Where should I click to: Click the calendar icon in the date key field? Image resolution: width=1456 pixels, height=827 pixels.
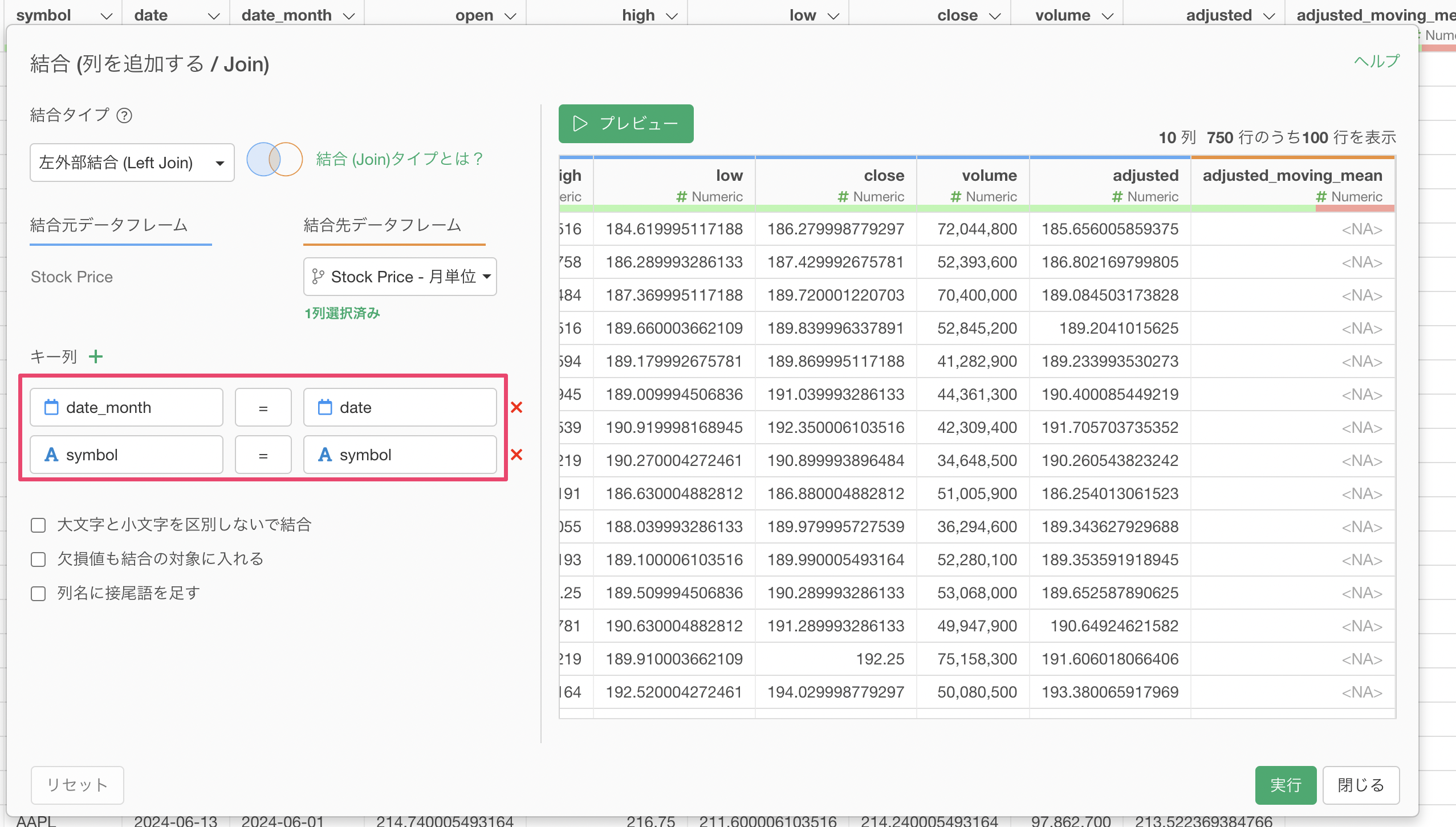pyautogui.click(x=325, y=407)
